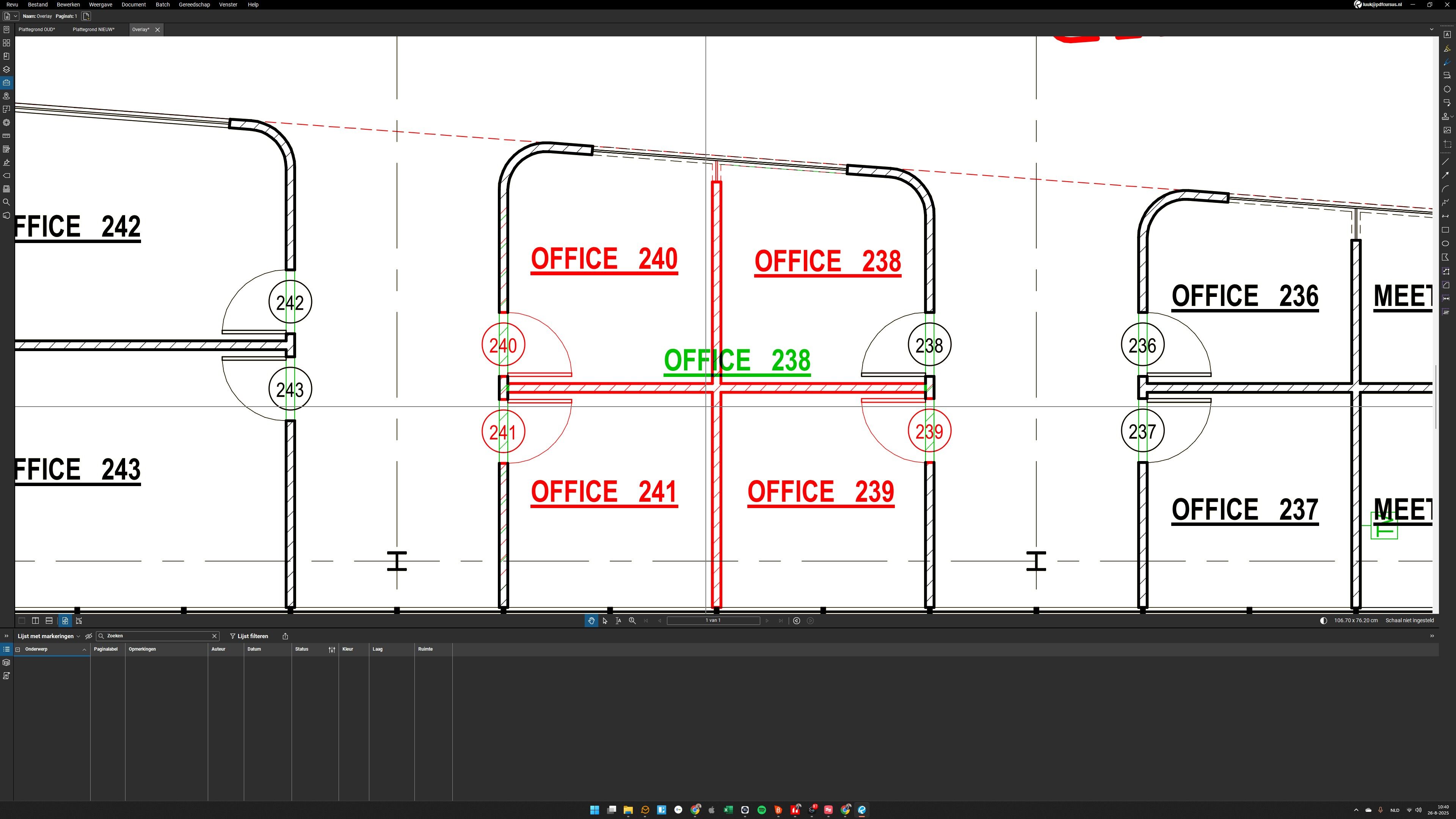Click Schaal niet ingesteld in status bar
The height and width of the screenshot is (819, 1456).
point(1409,621)
